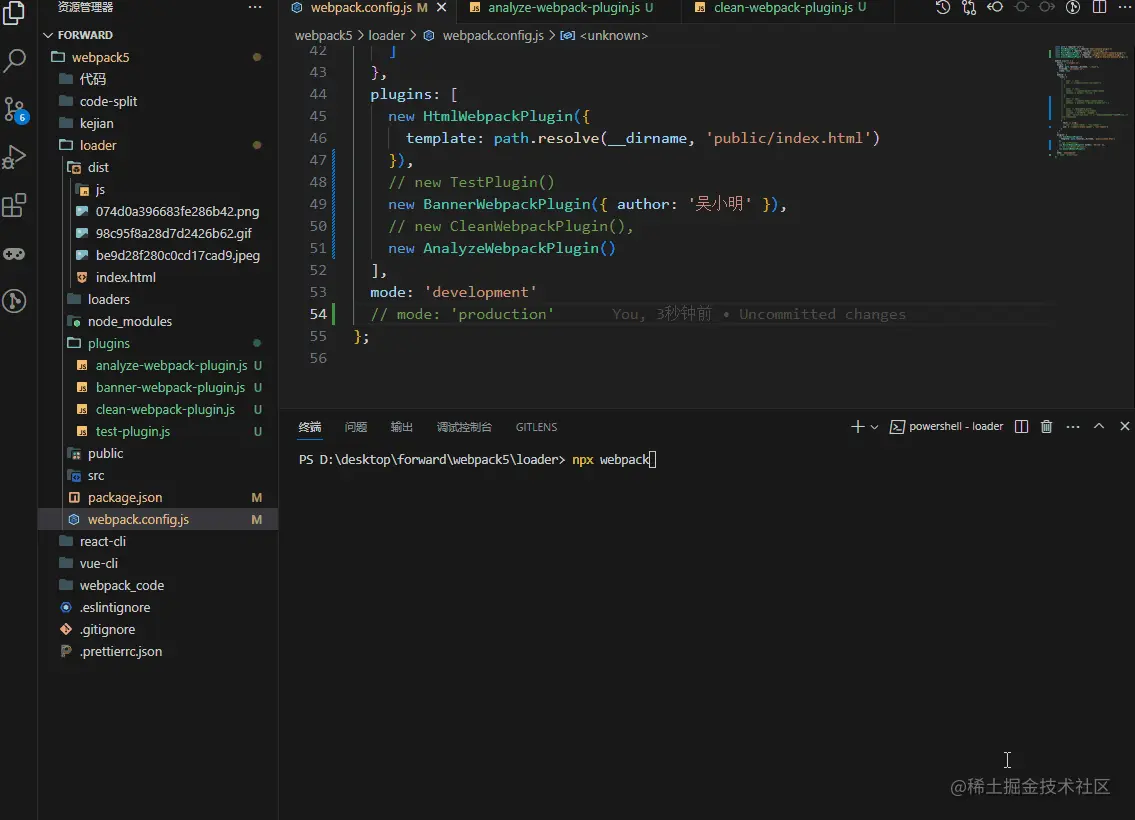Open test-plugin.js in file tree
The height and width of the screenshot is (820, 1135).
click(x=158, y=431)
